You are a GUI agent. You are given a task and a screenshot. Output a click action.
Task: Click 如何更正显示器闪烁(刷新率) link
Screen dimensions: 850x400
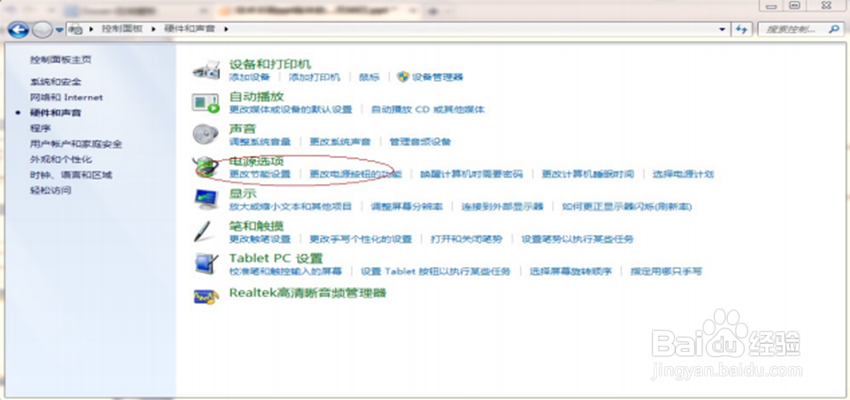(x=627, y=207)
